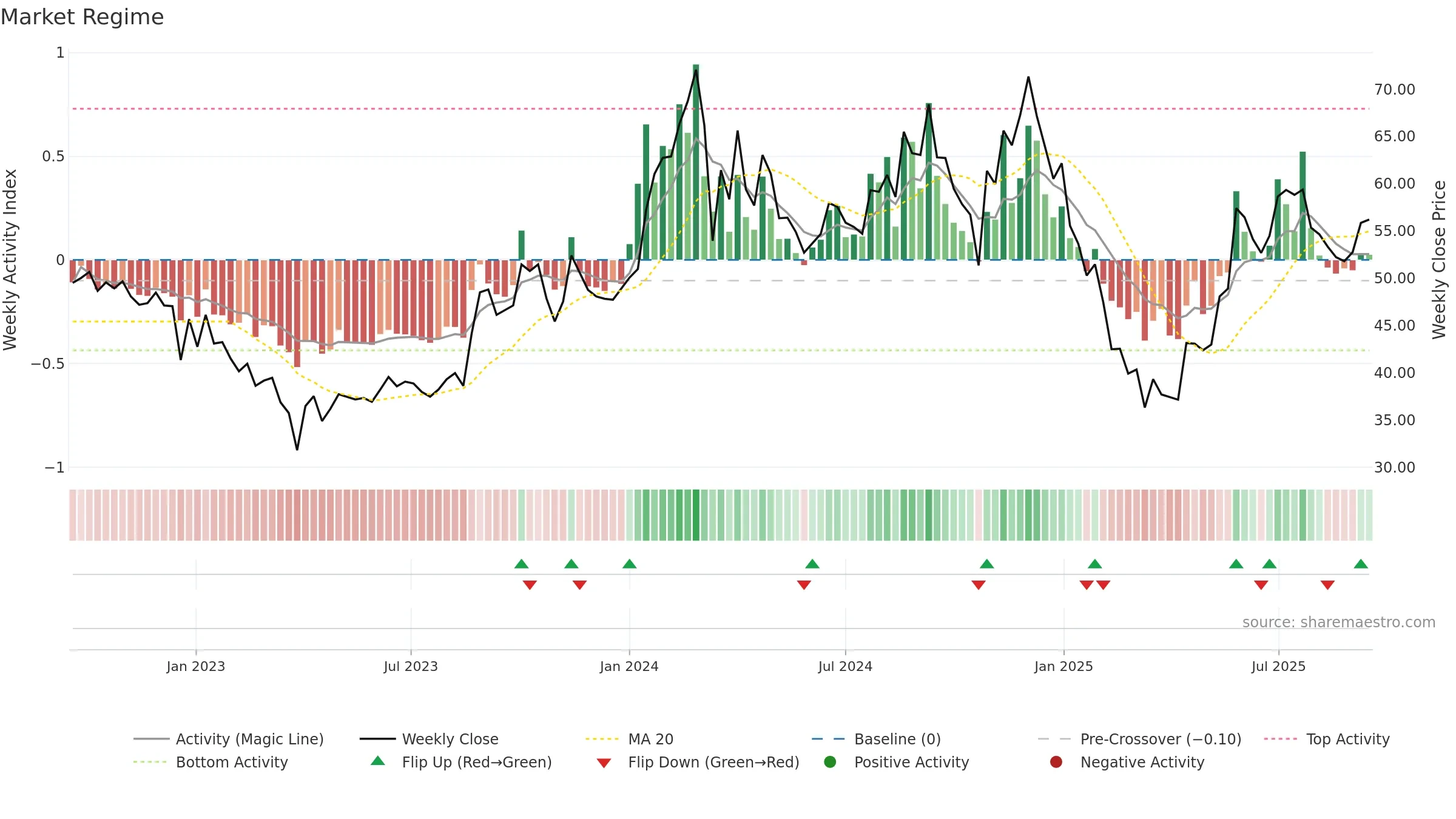Click the source: sharemaestro.com text
The width and height of the screenshot is (1456, 819).
click(x=1339, y=622)
